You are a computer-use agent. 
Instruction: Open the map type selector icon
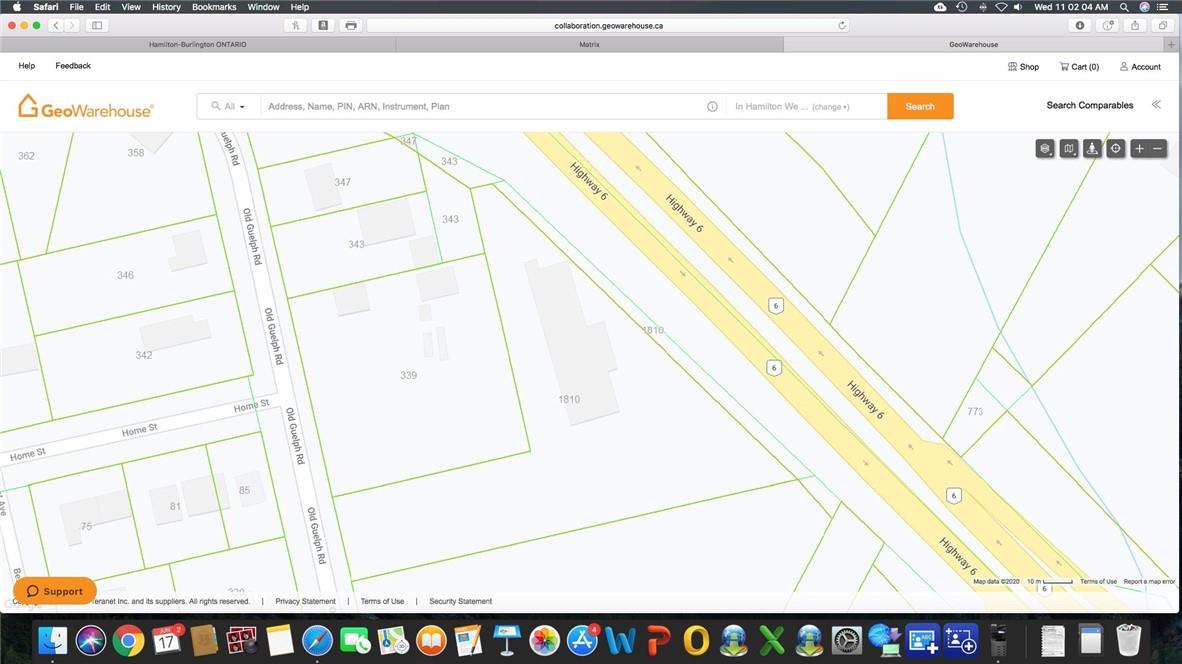1068,148
